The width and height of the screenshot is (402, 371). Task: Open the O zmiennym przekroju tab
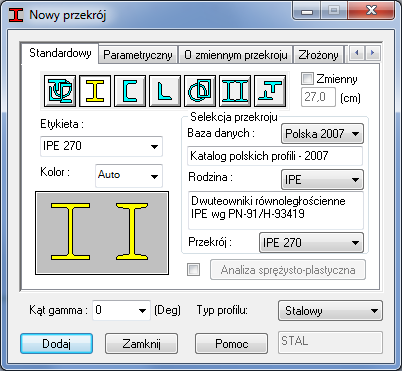tap(236, 55)
